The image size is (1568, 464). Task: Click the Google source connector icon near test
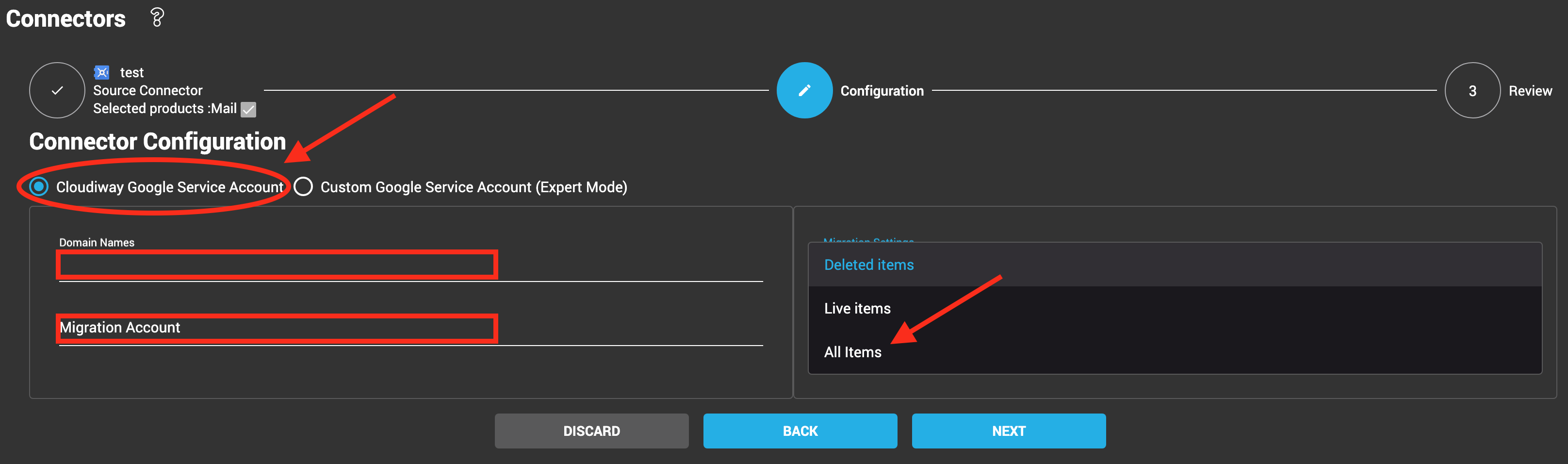[x=102, y=72]
